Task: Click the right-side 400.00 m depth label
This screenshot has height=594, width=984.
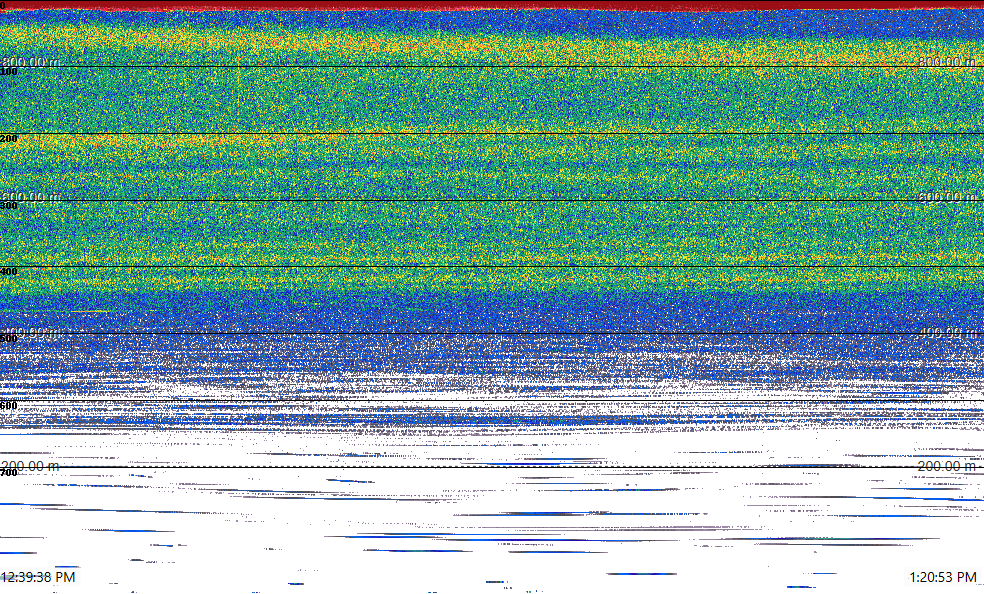Action: coord(947,332)
